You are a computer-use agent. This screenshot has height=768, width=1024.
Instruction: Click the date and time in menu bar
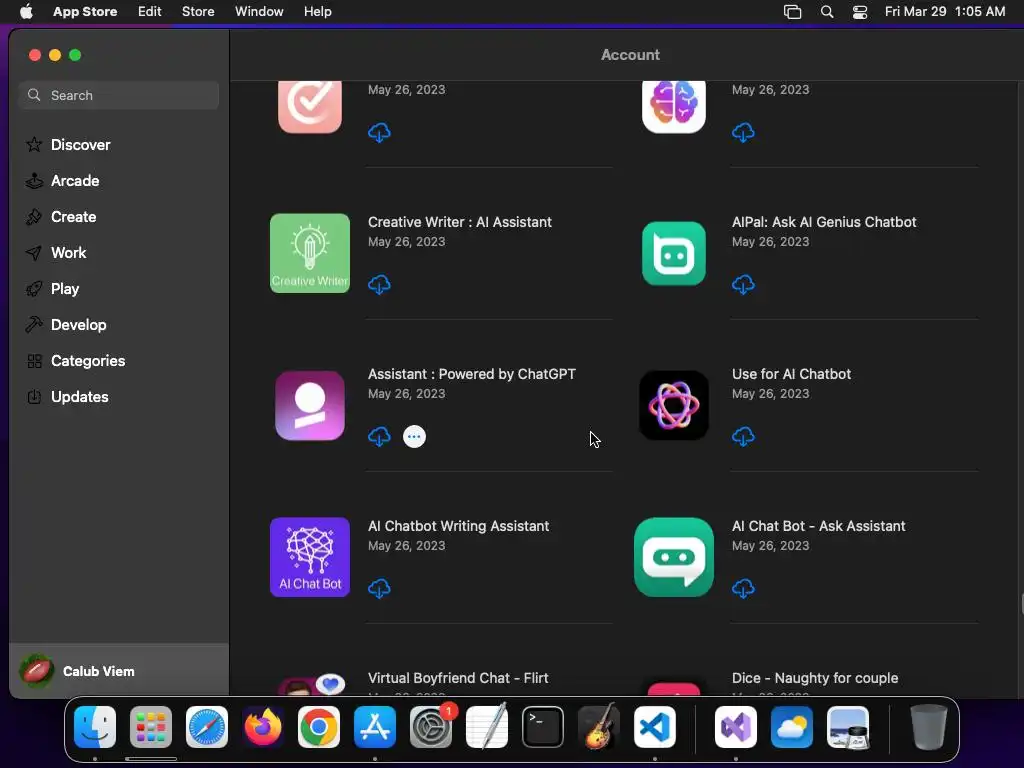[x=945, y=12]
